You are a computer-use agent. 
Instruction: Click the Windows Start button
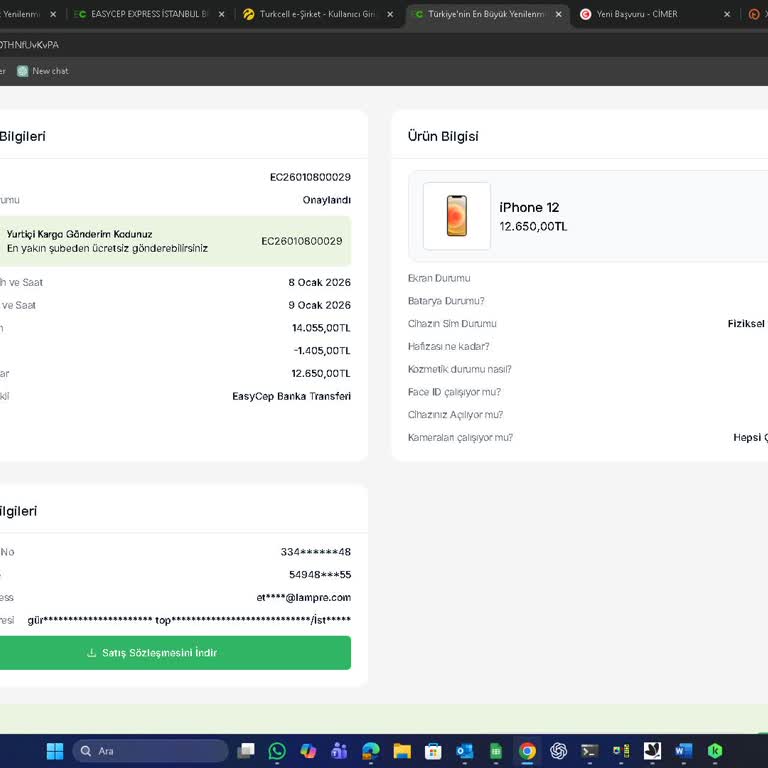pyautogui.click(x=55, y=751)
